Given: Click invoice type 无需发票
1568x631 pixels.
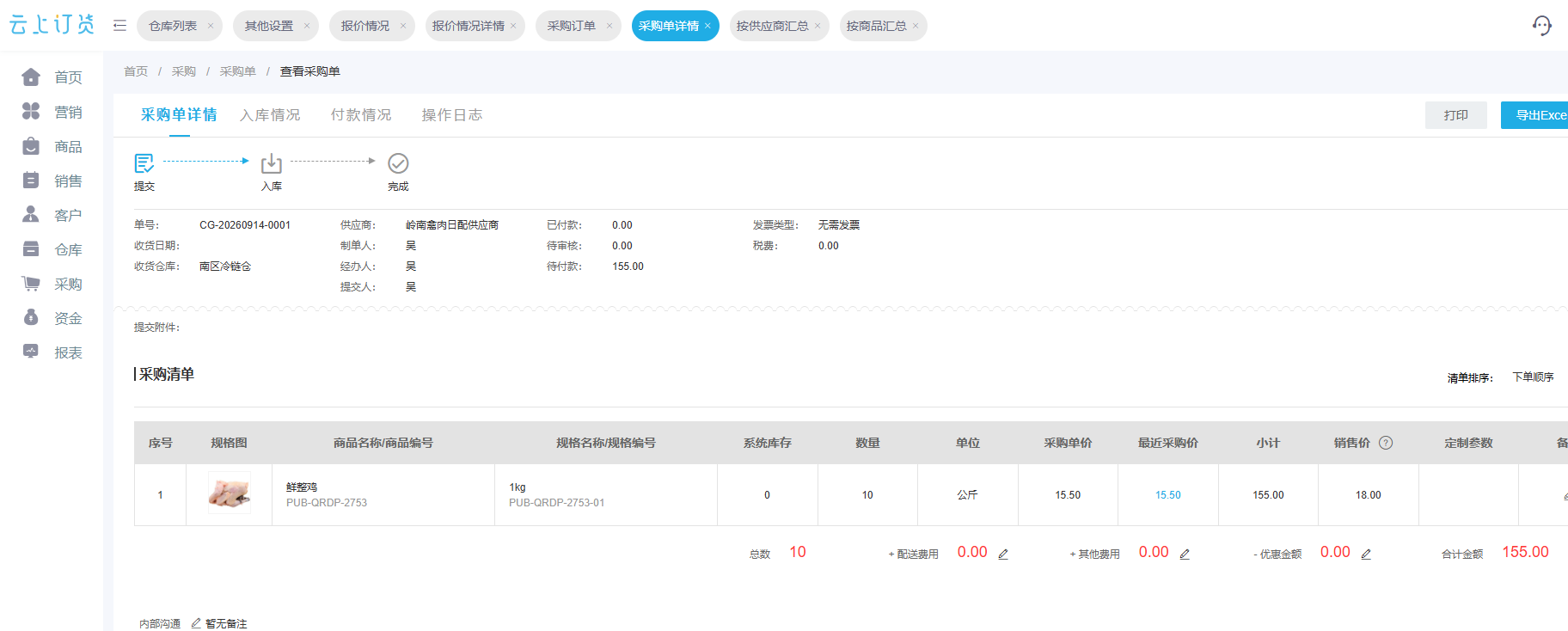Looking at the screenshot, I should pyautogui.click(x=839, y=225).
